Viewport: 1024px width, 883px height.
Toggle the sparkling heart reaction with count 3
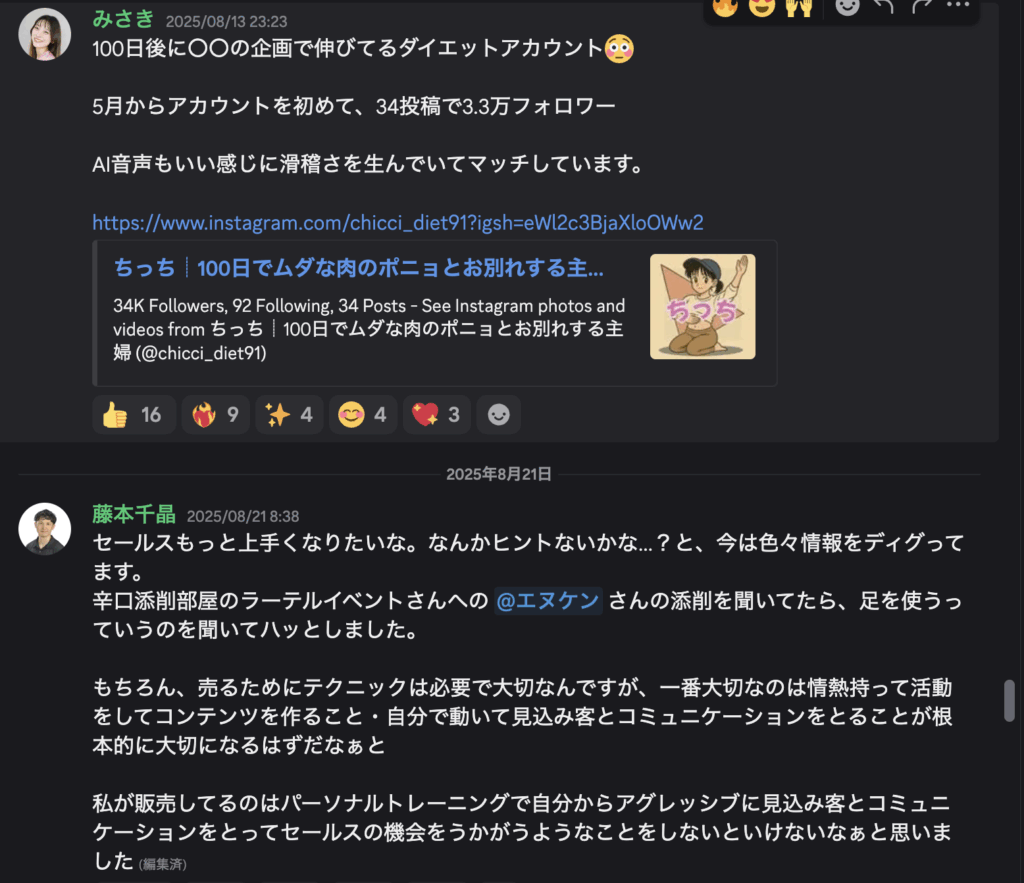click(437, 415)
